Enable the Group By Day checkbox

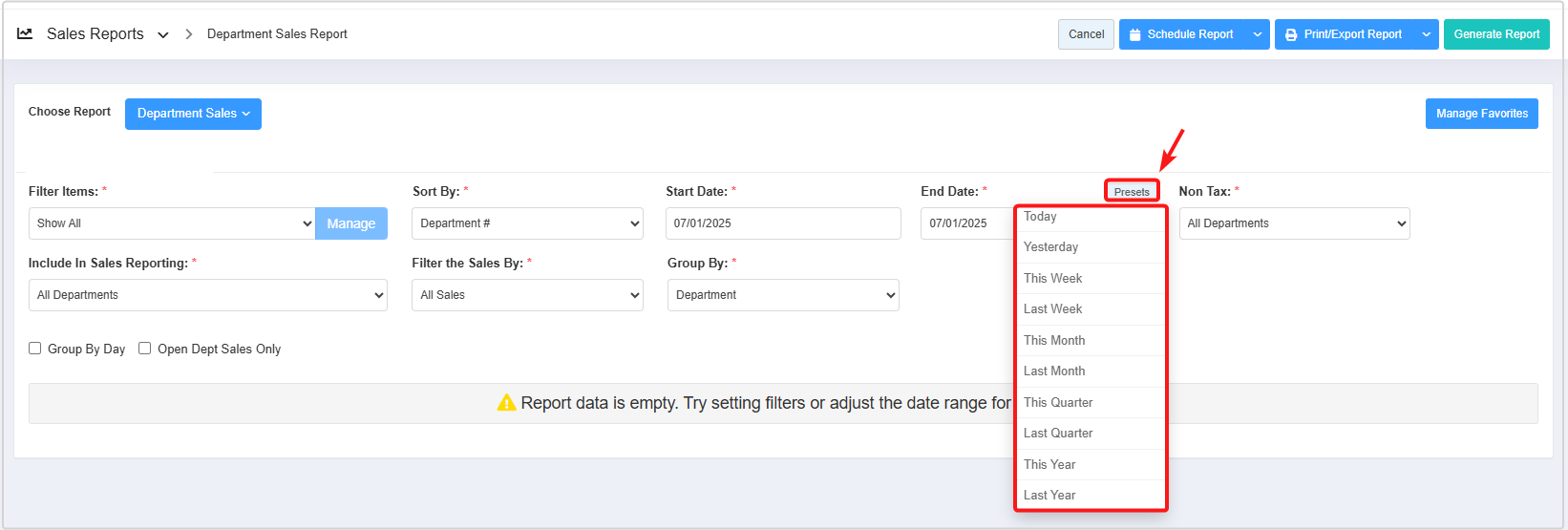[x=35, y=349]
